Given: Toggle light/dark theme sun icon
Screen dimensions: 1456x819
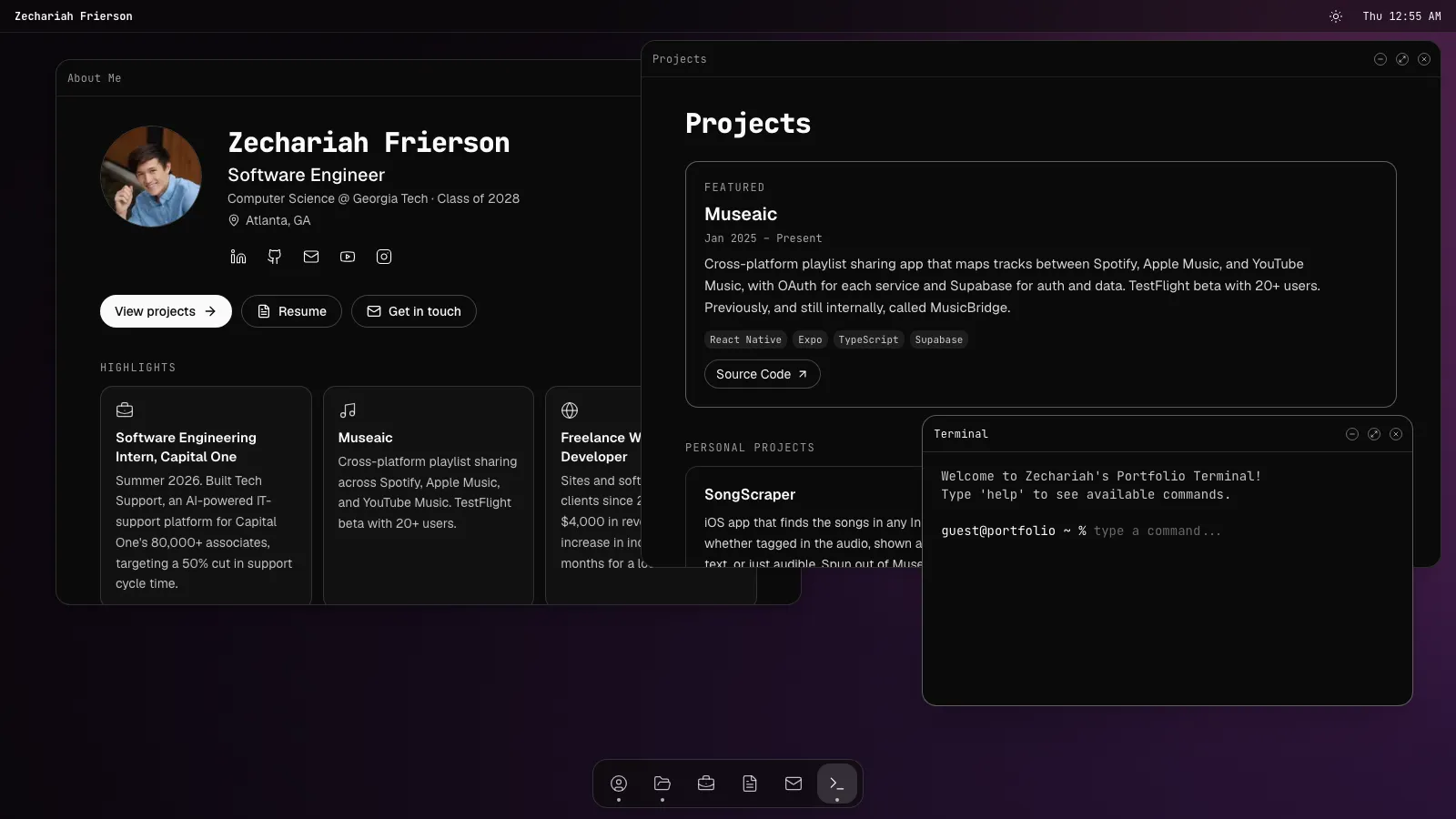Looking at the screenshot, I should pos(1336,16).
